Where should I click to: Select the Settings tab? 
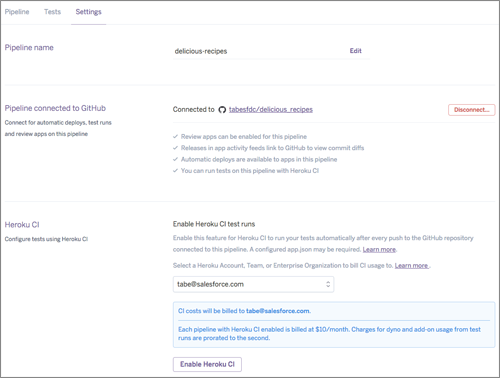88,12
